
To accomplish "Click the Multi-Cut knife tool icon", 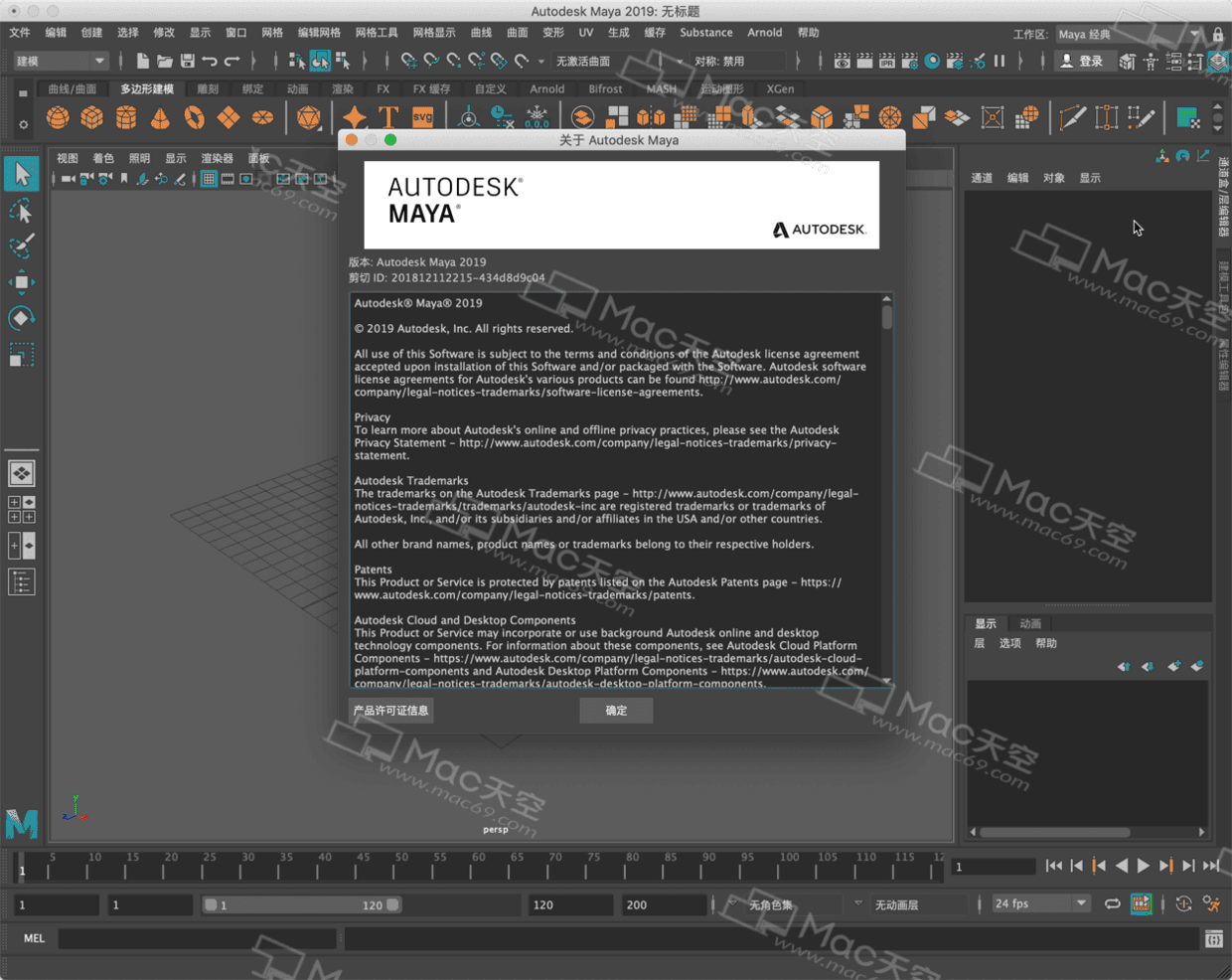I will click(1072, 118).
